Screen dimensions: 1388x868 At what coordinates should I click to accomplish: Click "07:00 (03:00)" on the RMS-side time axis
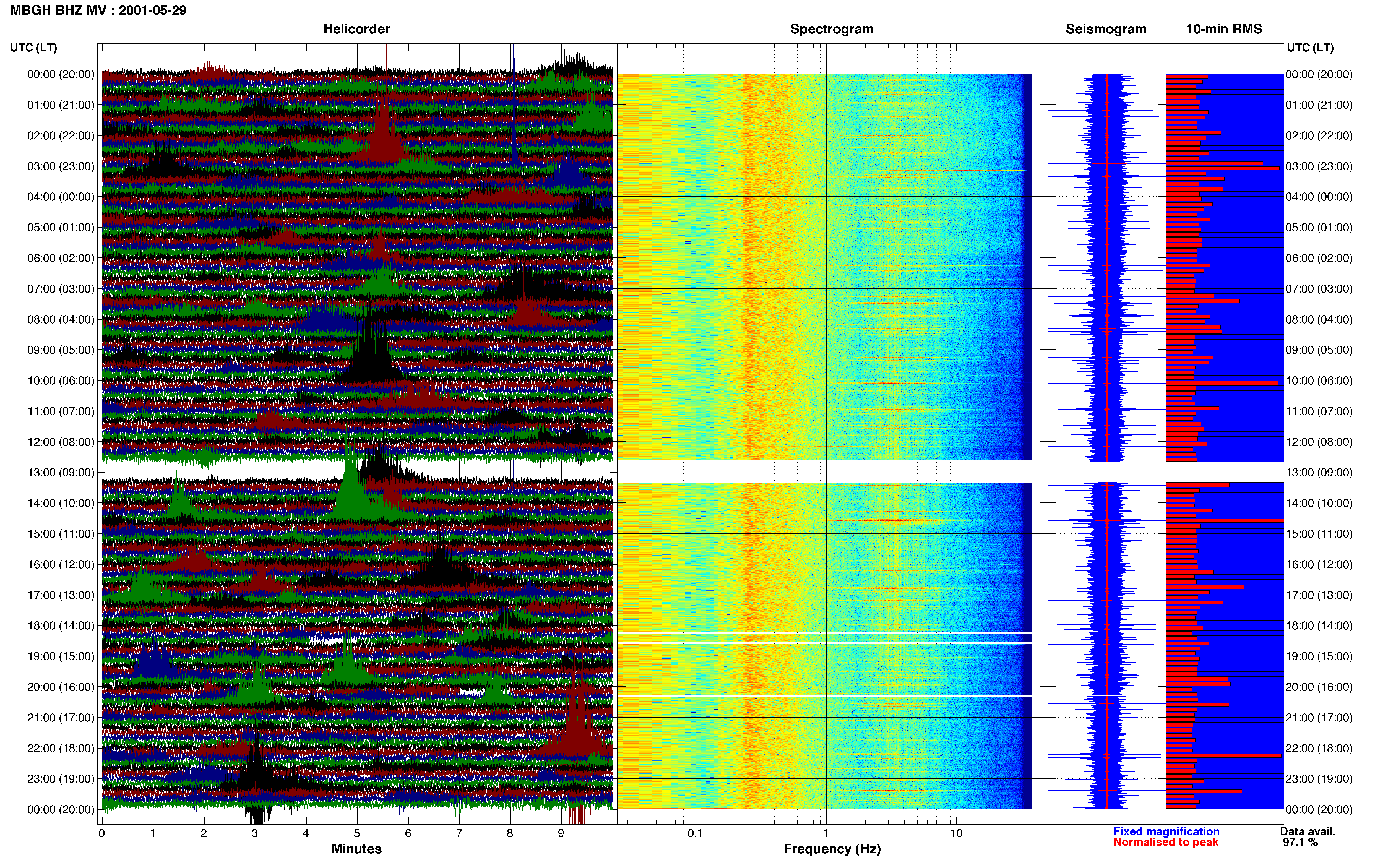coord(1319,289)
